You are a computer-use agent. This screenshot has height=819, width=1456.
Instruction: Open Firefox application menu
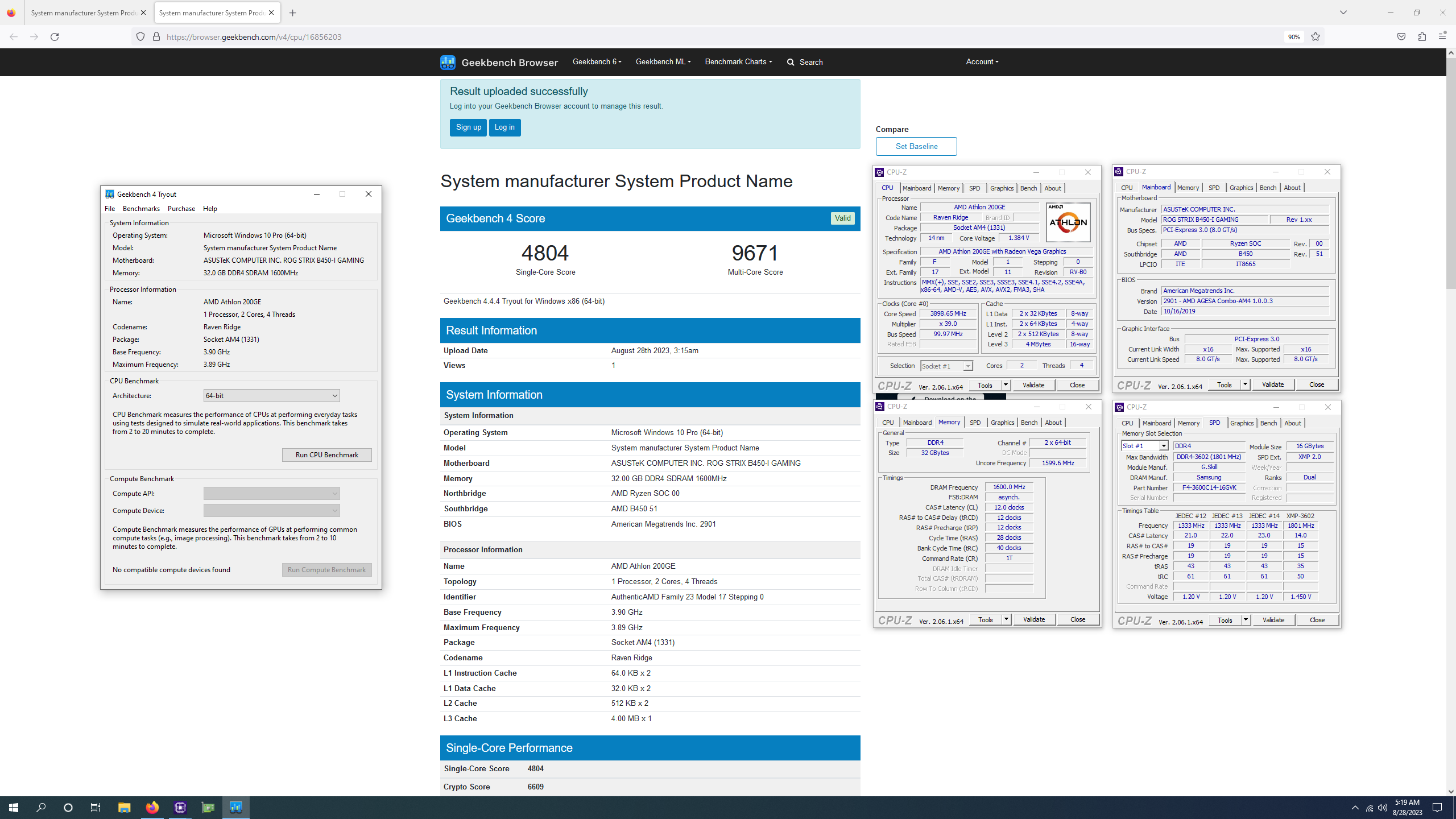click(1442, 36)
